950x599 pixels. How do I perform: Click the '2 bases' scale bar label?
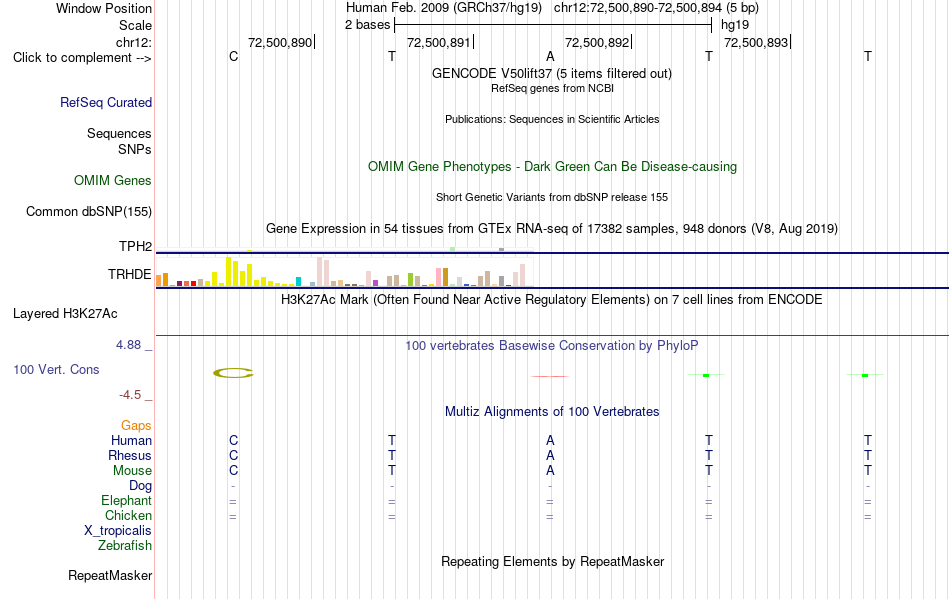[368, 25]
